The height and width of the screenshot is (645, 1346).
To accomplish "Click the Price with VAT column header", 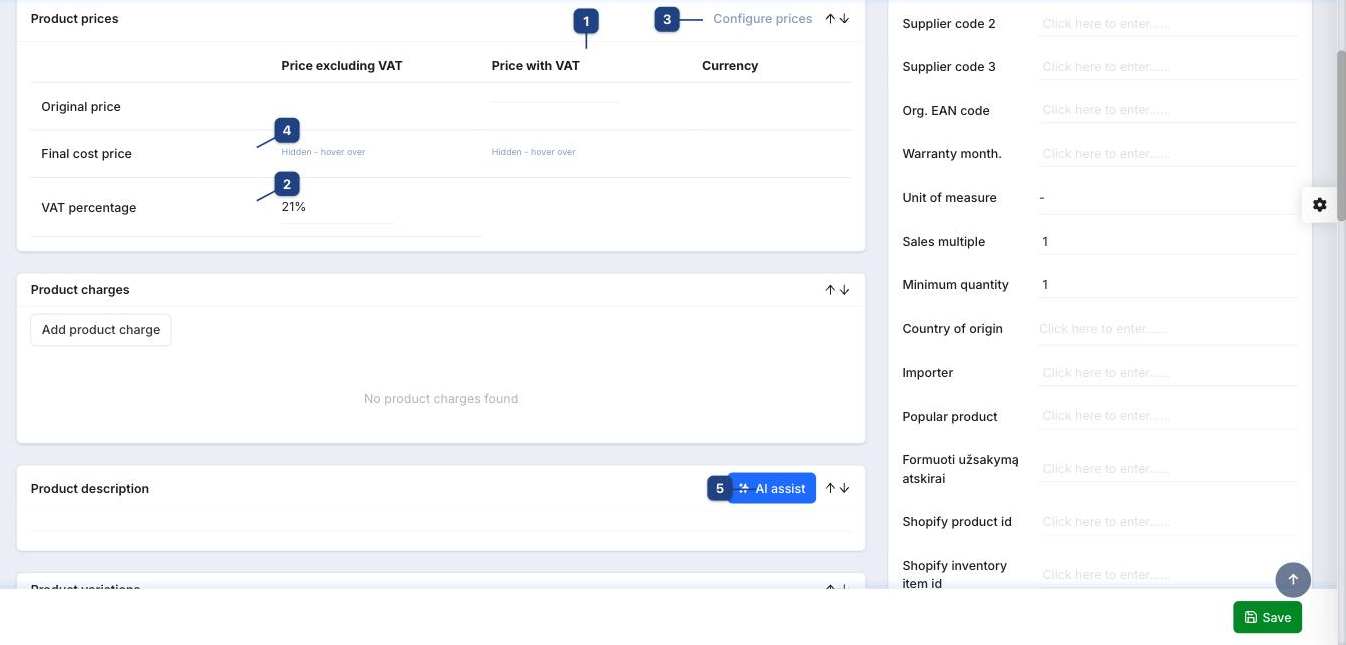I will 535,66.
